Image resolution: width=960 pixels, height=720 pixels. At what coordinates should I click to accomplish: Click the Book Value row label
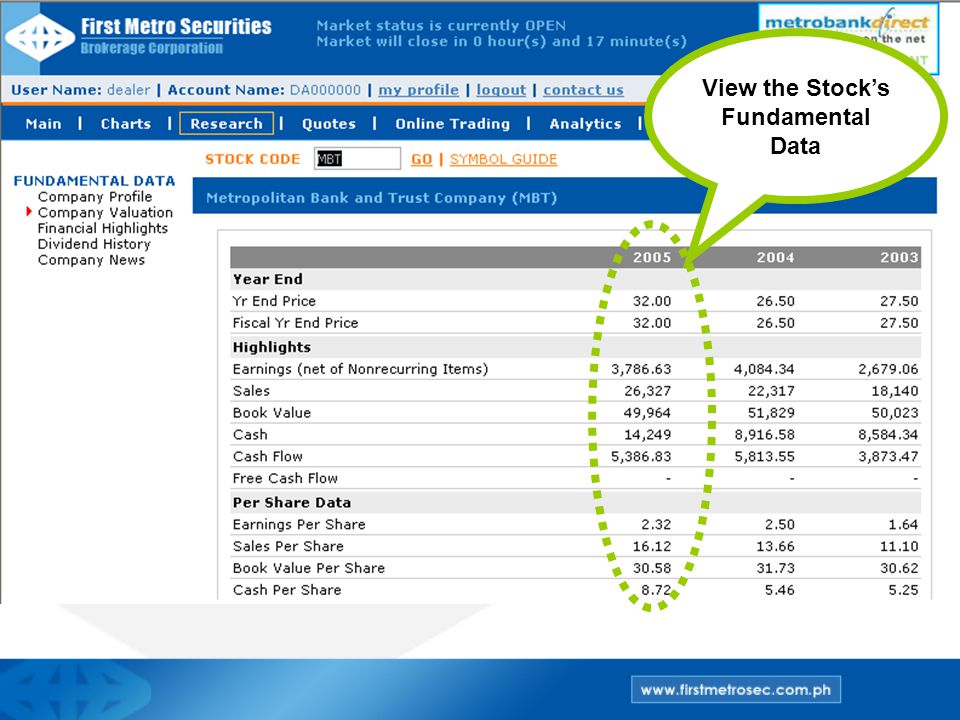tap(272, 413)
